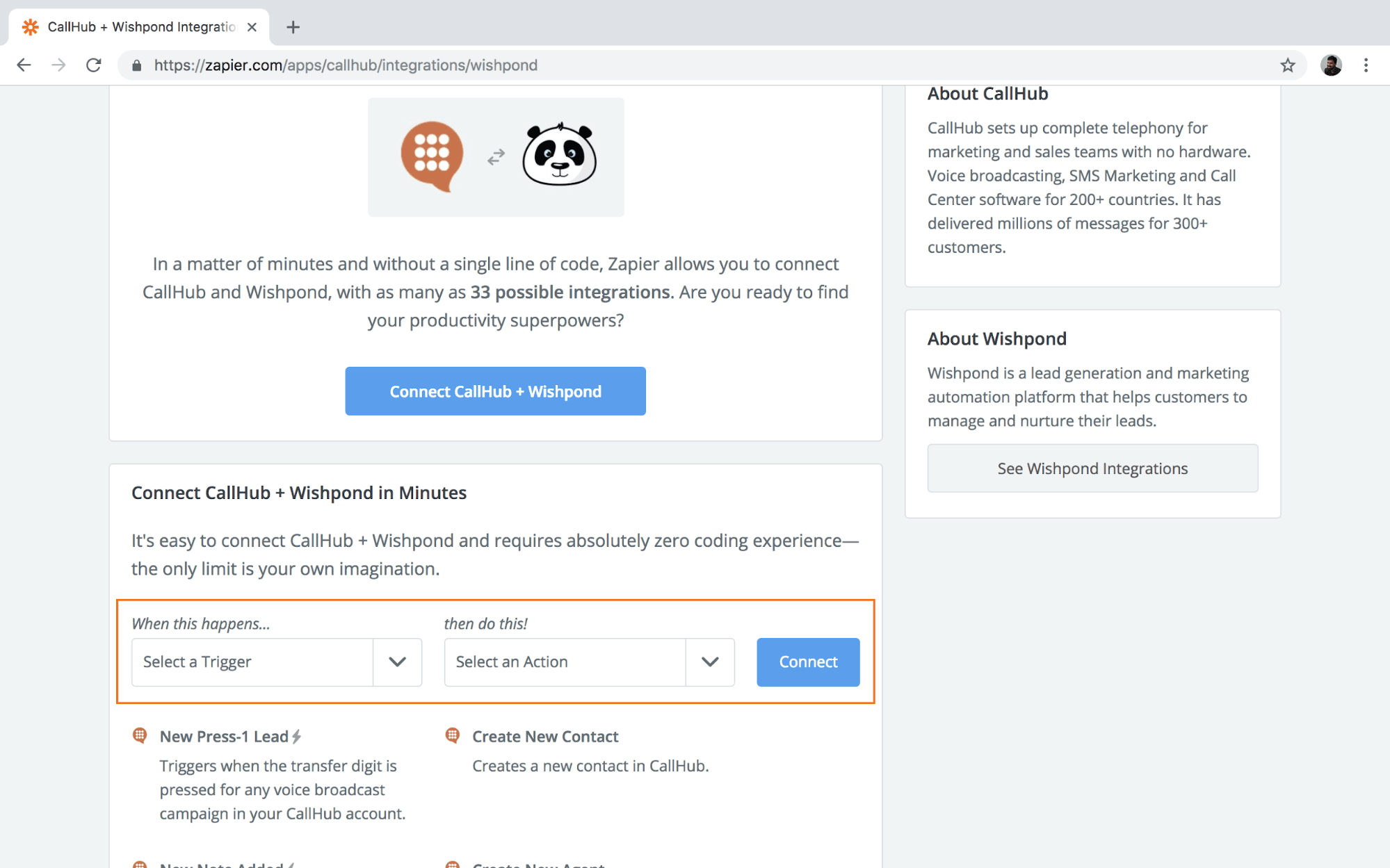
Task: Bookmark this page with the star icon
Action: click(x=1287, y=65)
